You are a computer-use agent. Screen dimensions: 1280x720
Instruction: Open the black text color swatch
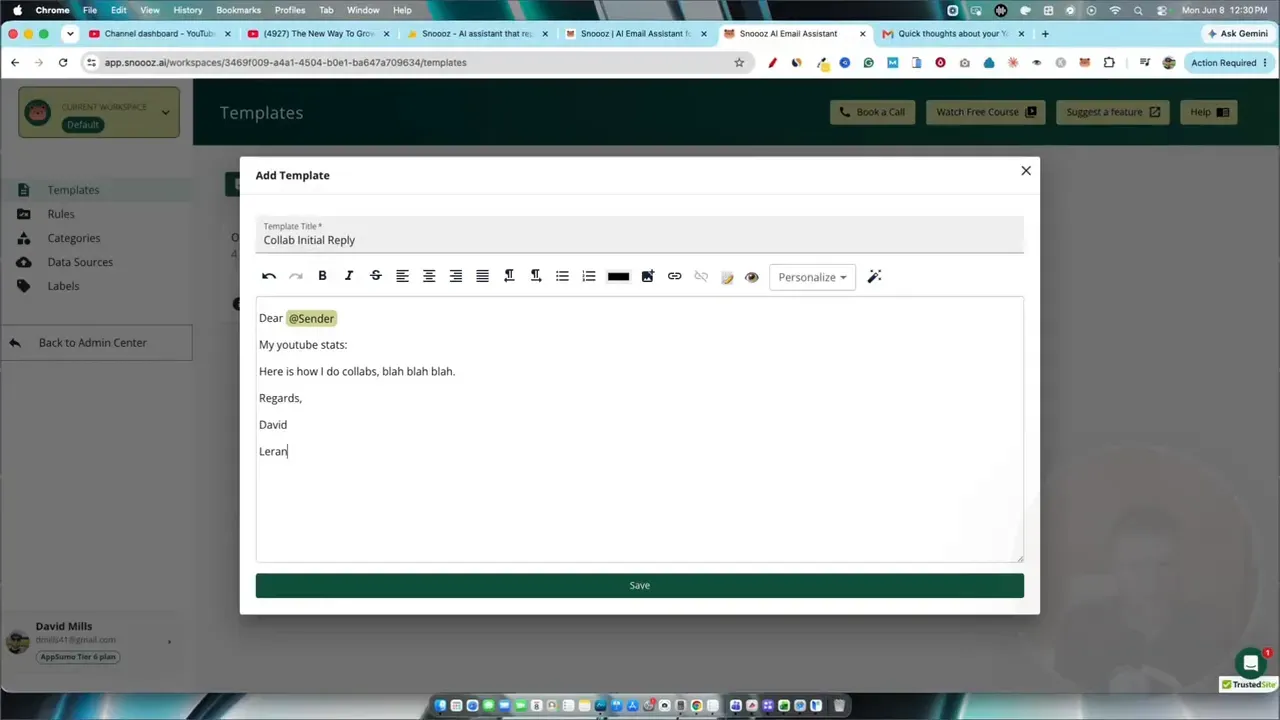point(618,277)
